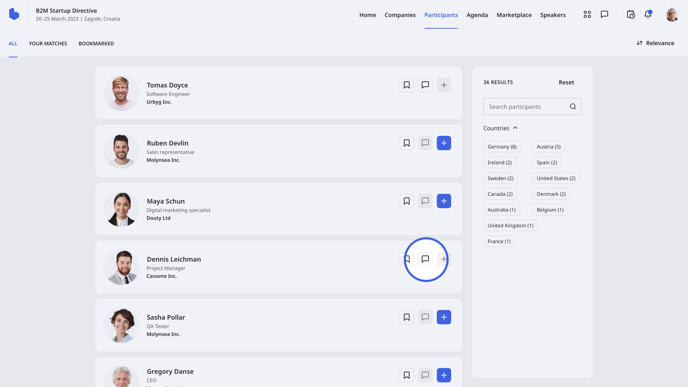Open Agenda page
This screenshot has width=688, height=387.
(x=477, y=15)
